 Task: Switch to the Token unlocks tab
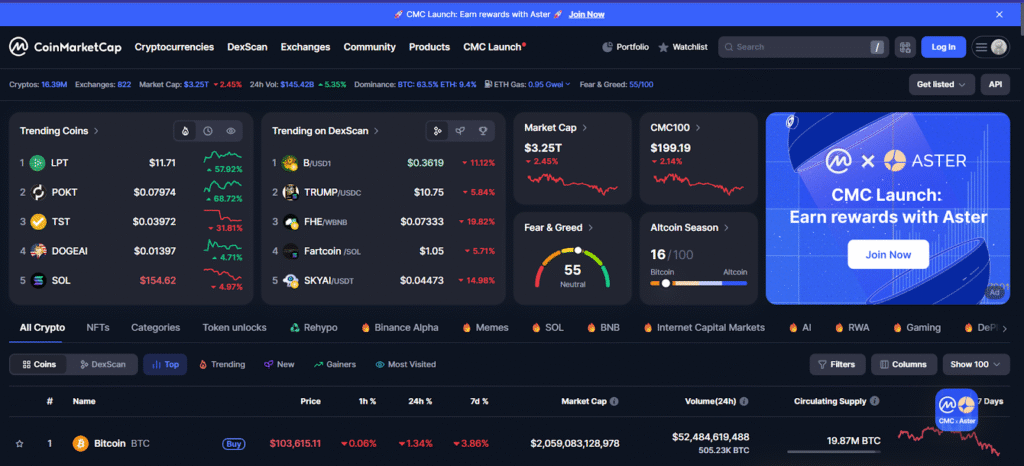tap(234, 328)
